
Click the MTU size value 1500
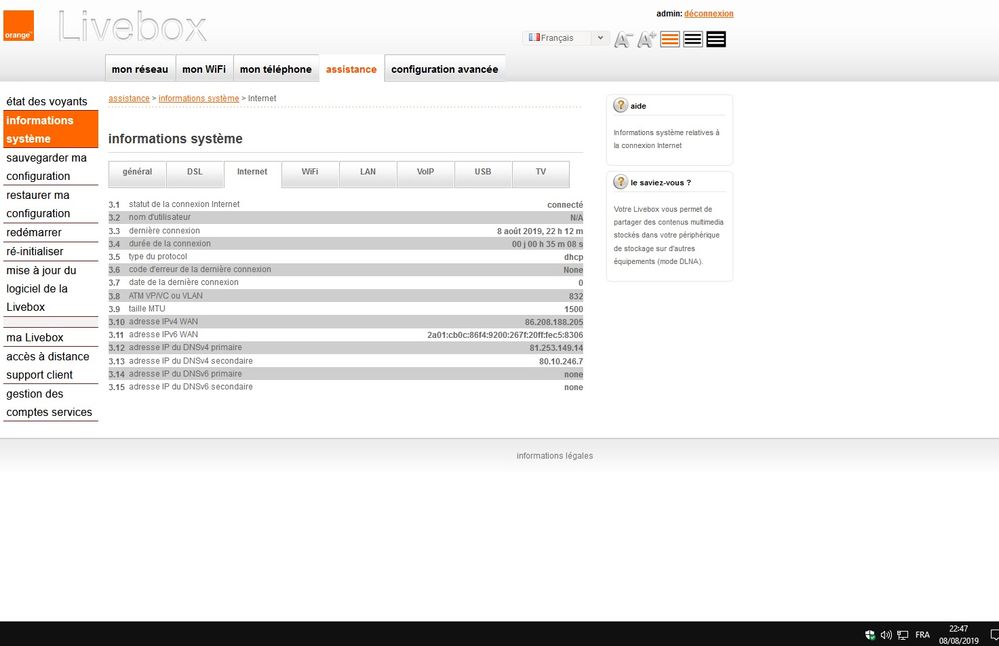573,309
